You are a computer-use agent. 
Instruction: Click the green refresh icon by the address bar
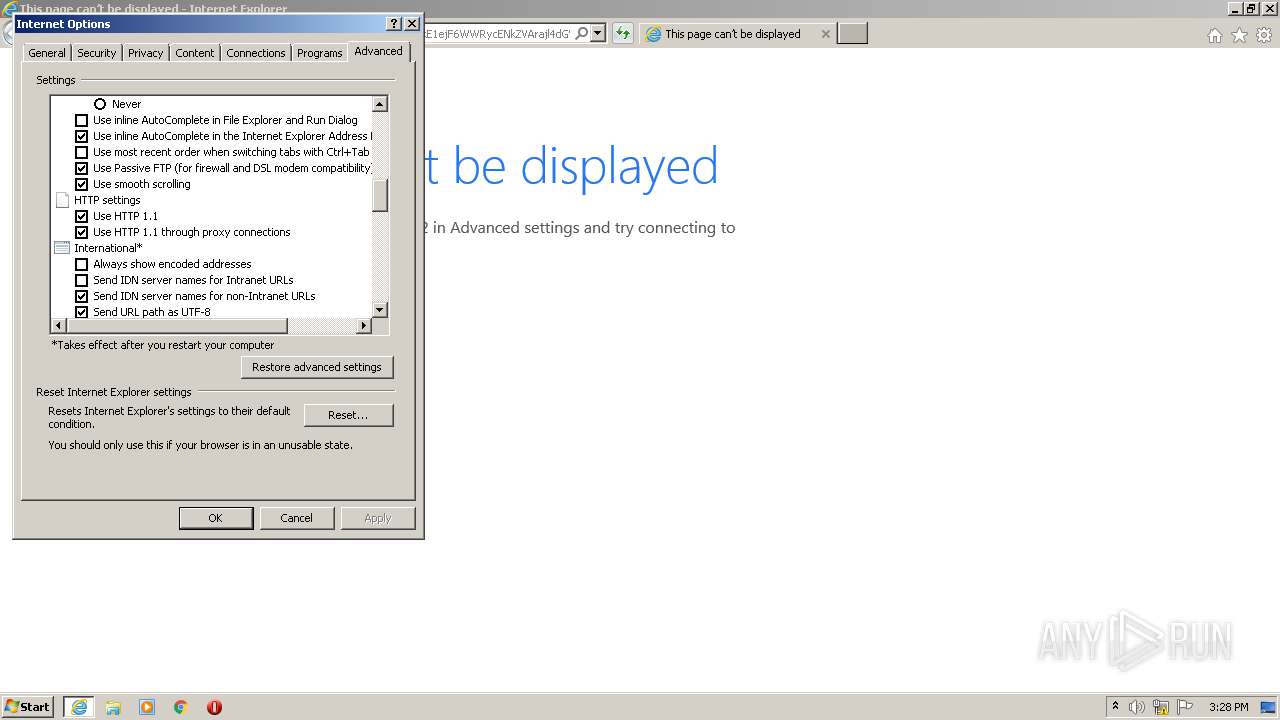point(623,33)
